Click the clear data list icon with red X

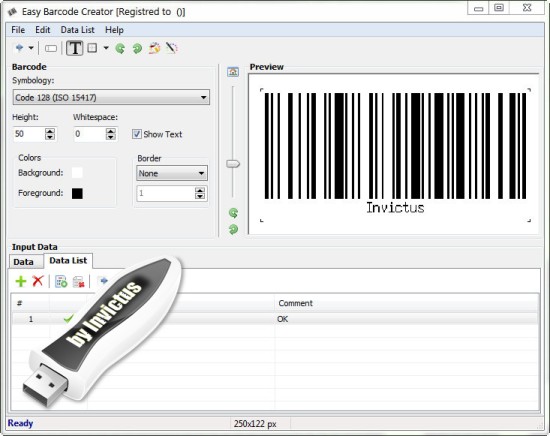(78, 282)
